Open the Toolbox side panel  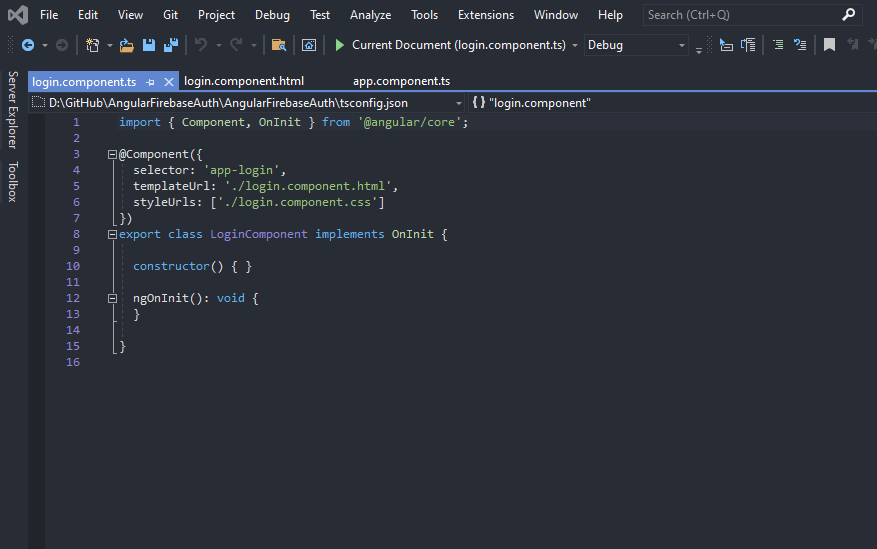13,181
